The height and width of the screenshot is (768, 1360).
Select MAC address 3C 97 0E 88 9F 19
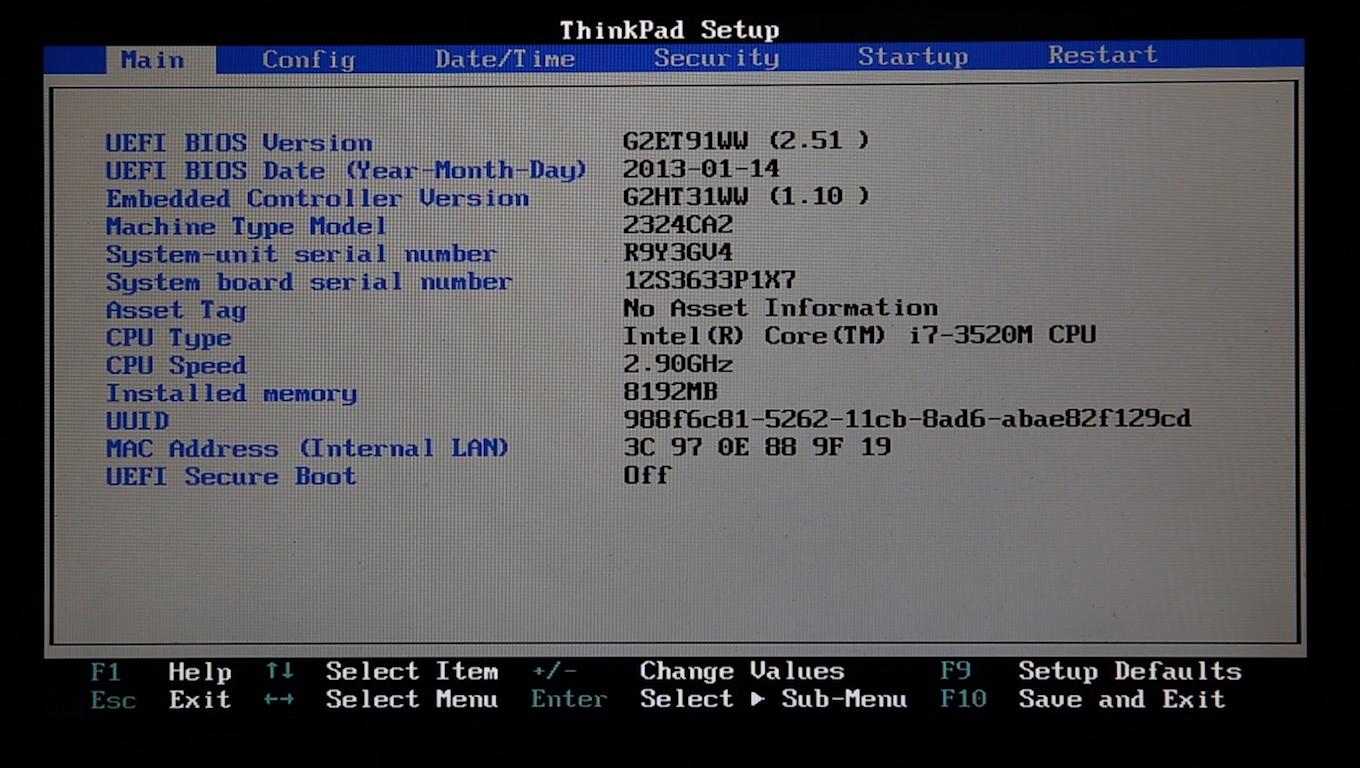756,446
